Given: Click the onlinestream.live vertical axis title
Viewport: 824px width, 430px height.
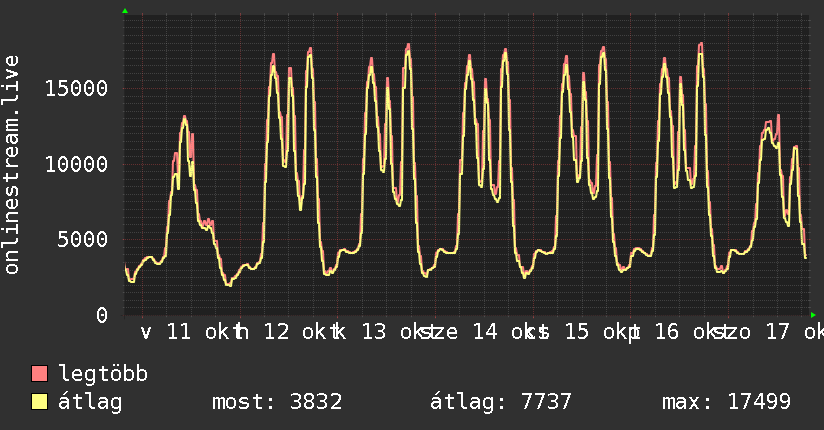Looking at the screenshot, I should click(11, 165).
